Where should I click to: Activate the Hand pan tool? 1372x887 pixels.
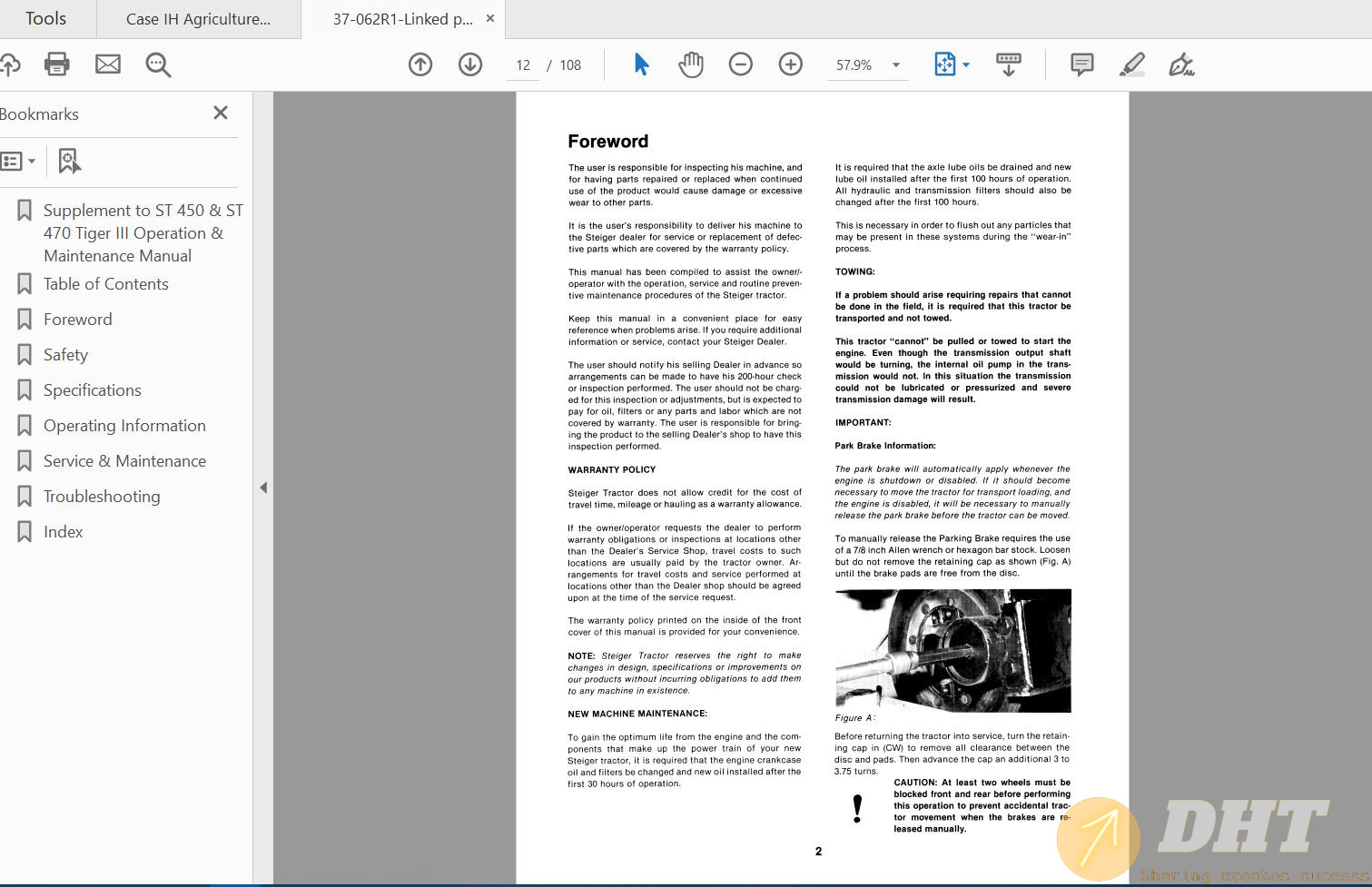point(691,64)
